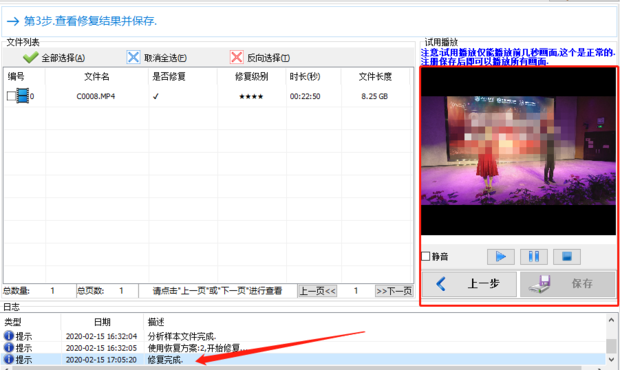The width and height of the screenshot is (620, 370).
Task: Click the log scrollbar down arrow
Action: [x=611, y=359]
